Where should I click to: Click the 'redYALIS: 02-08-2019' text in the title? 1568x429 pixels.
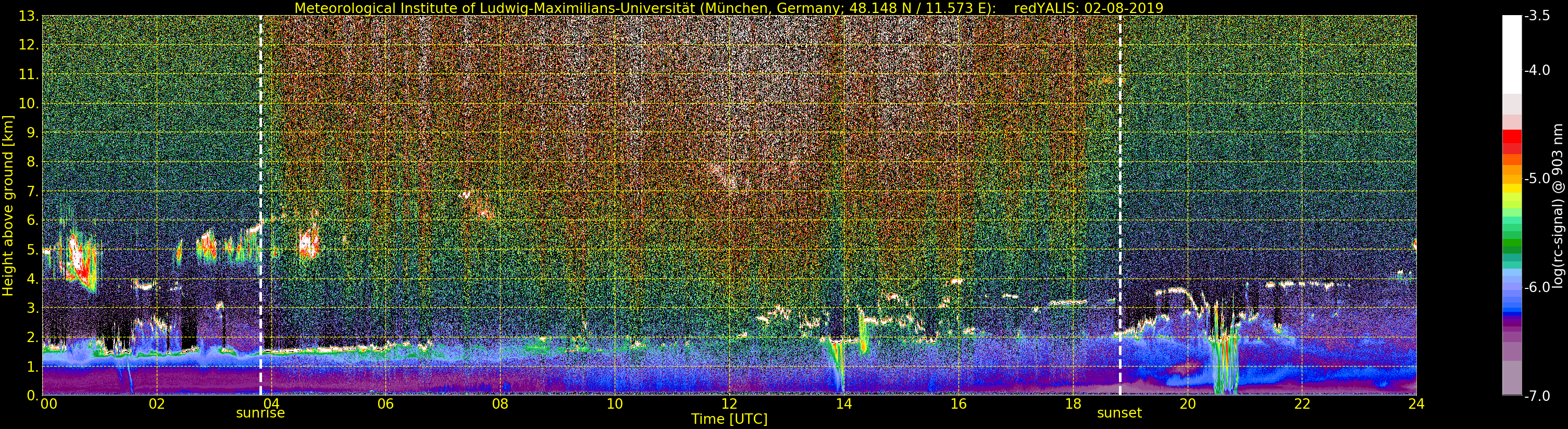point(1088,8)
